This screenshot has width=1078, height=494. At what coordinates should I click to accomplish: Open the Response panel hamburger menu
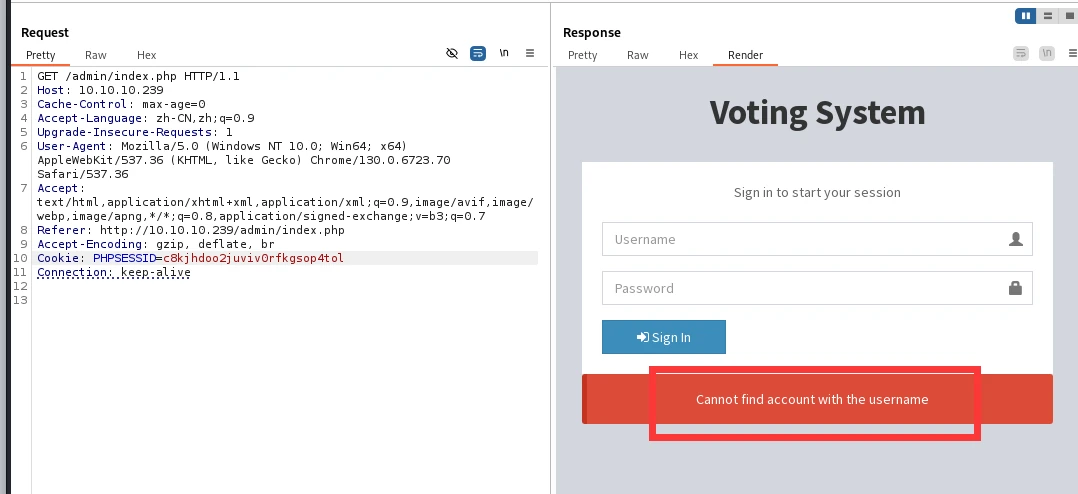(1072, 53)
